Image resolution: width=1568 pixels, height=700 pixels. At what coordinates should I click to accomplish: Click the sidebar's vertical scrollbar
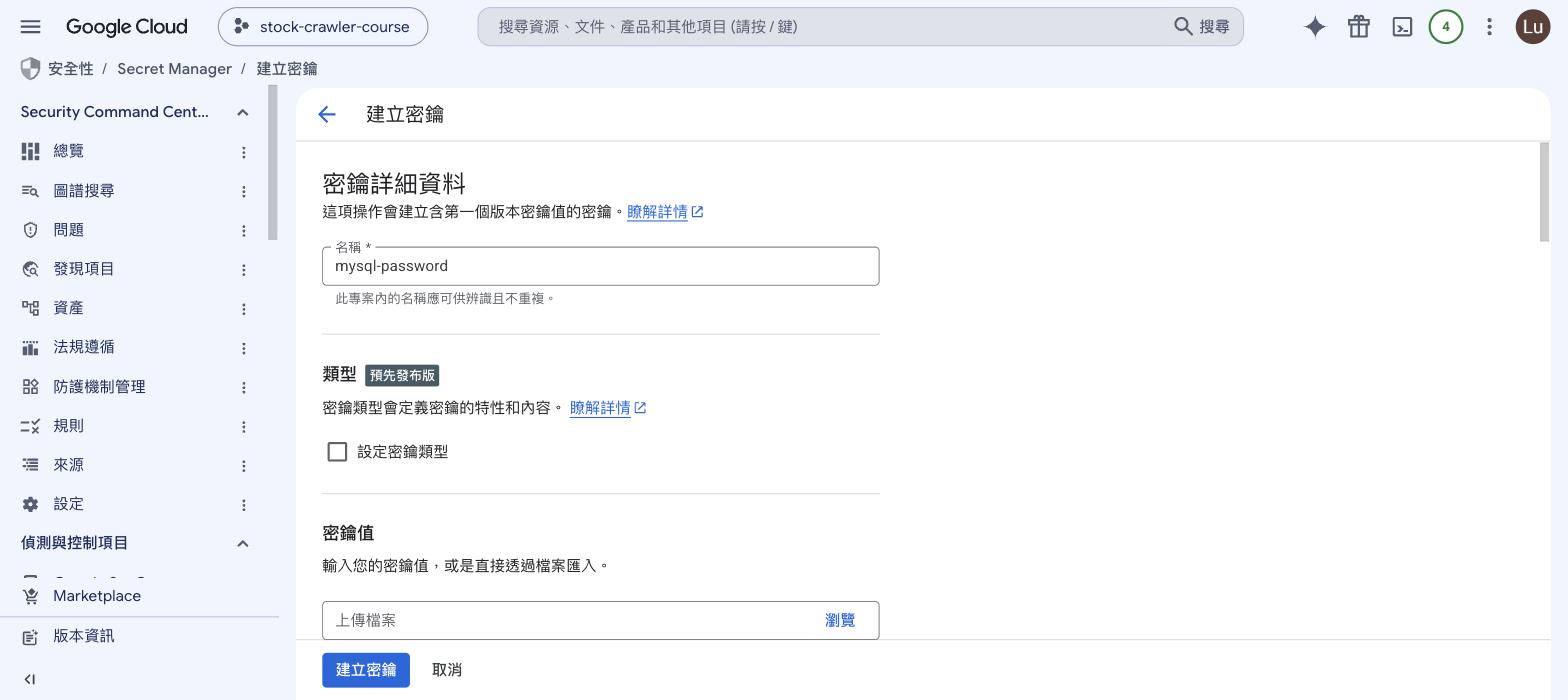[x=273, y=162]
